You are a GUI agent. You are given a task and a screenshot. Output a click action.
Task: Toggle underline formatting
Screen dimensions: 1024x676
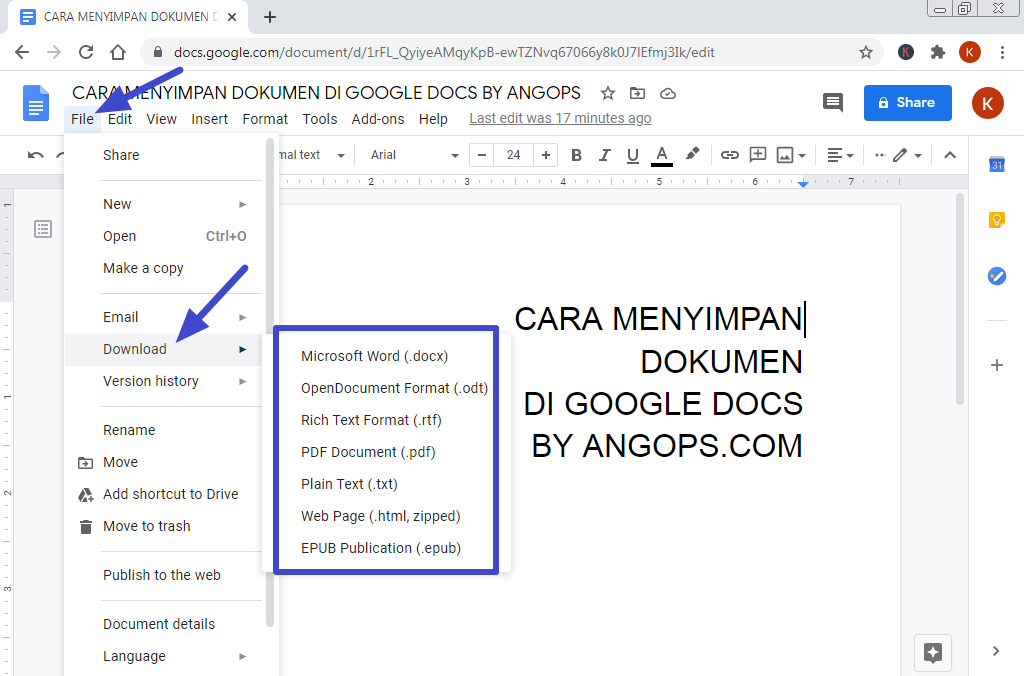[632, 155]
